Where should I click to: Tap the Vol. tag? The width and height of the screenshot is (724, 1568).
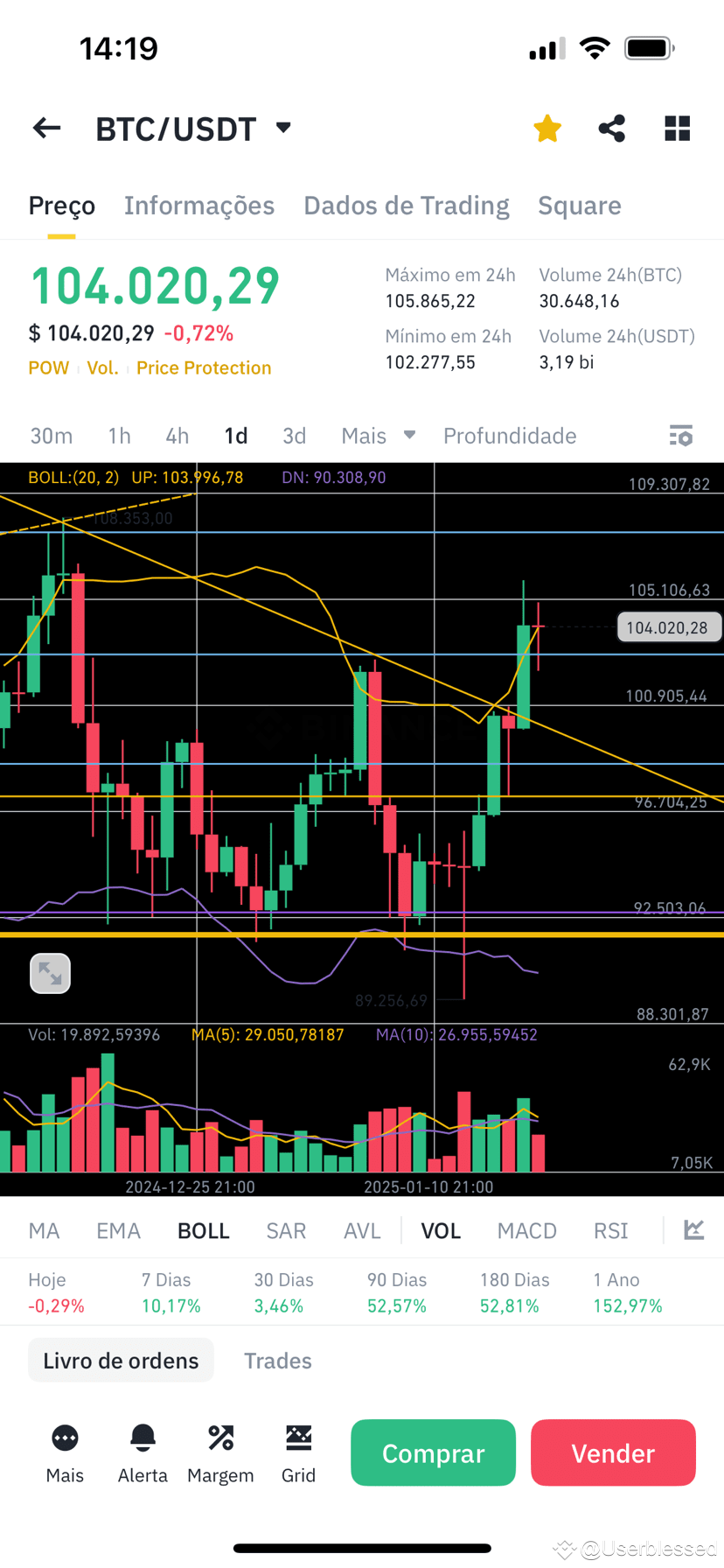(x=102, y=367)
